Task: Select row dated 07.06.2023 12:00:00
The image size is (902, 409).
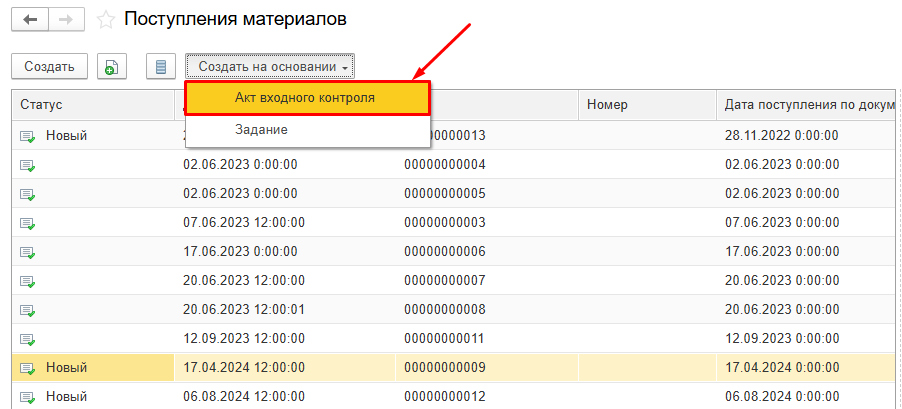Action: point(244,222)
